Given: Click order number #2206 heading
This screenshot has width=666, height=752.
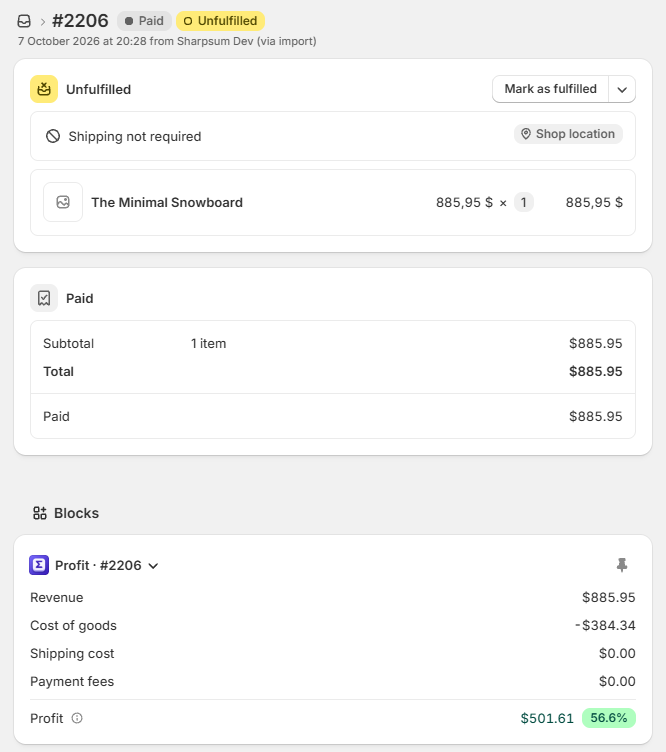Looking at the screenshot, I should pyautogui.click(x=80, y=21).
